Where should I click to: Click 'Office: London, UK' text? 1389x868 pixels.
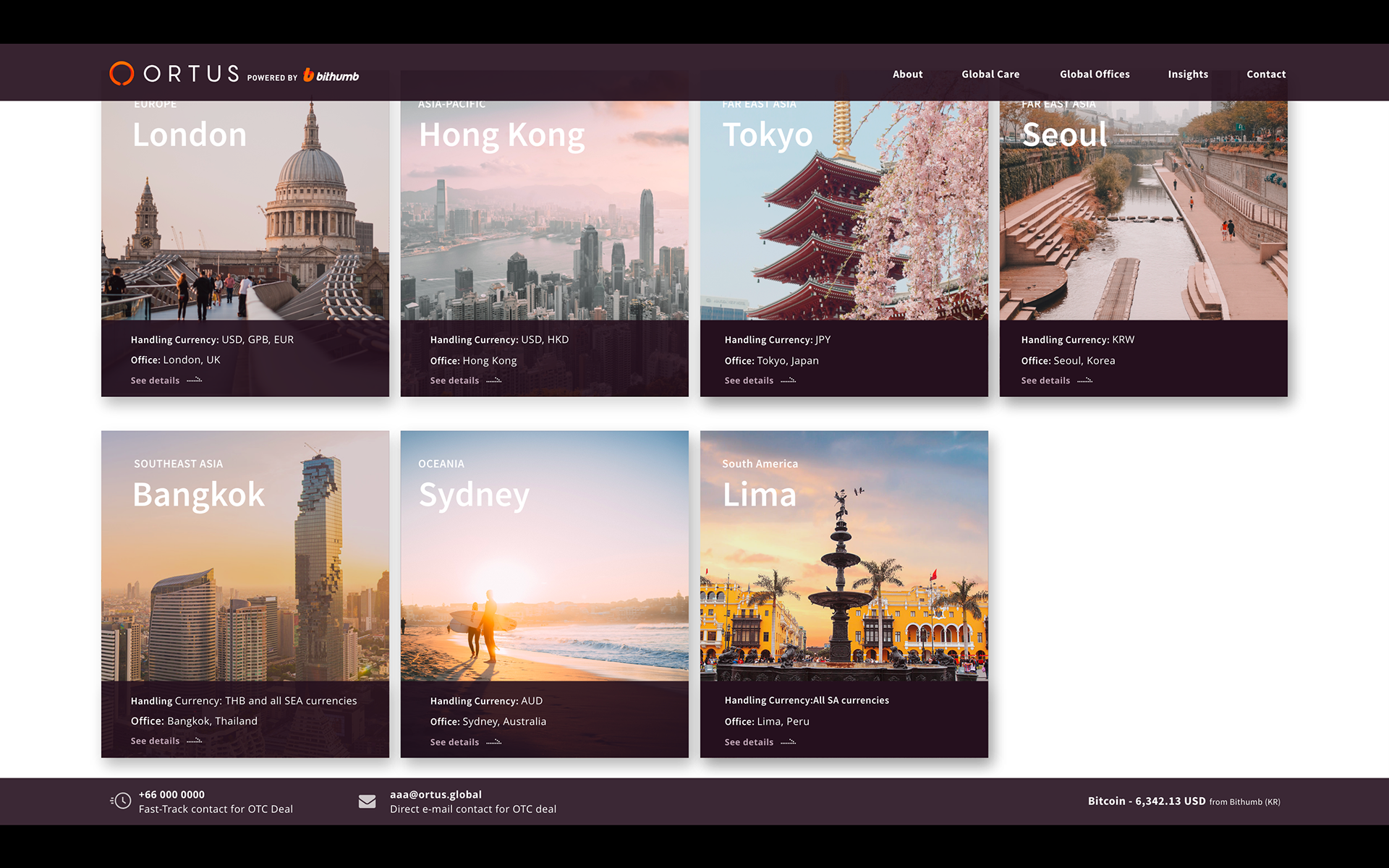pos(176,359)
